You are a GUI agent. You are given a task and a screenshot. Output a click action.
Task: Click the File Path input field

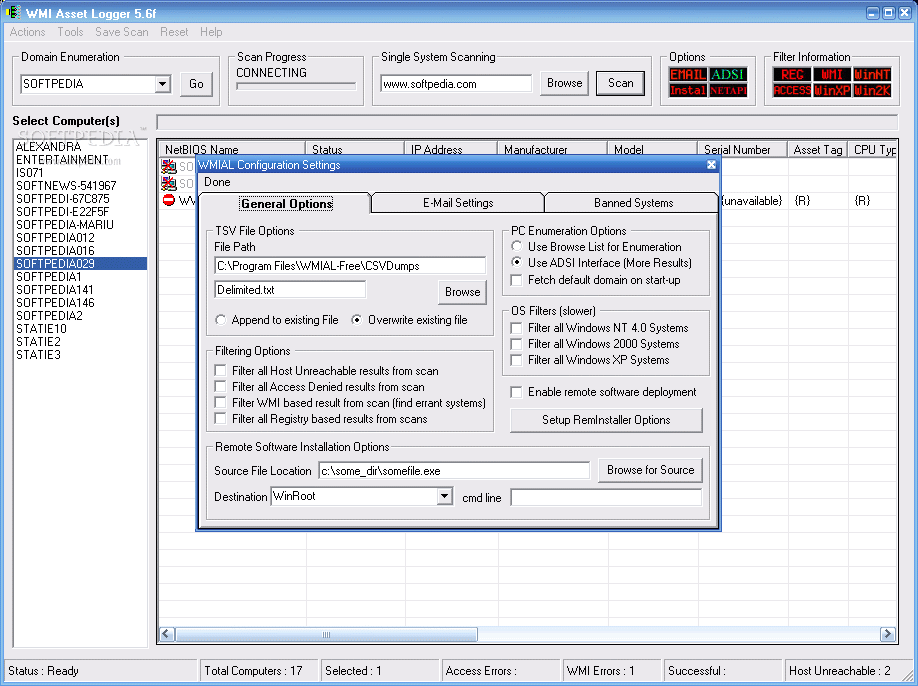[x=350, y=266]
